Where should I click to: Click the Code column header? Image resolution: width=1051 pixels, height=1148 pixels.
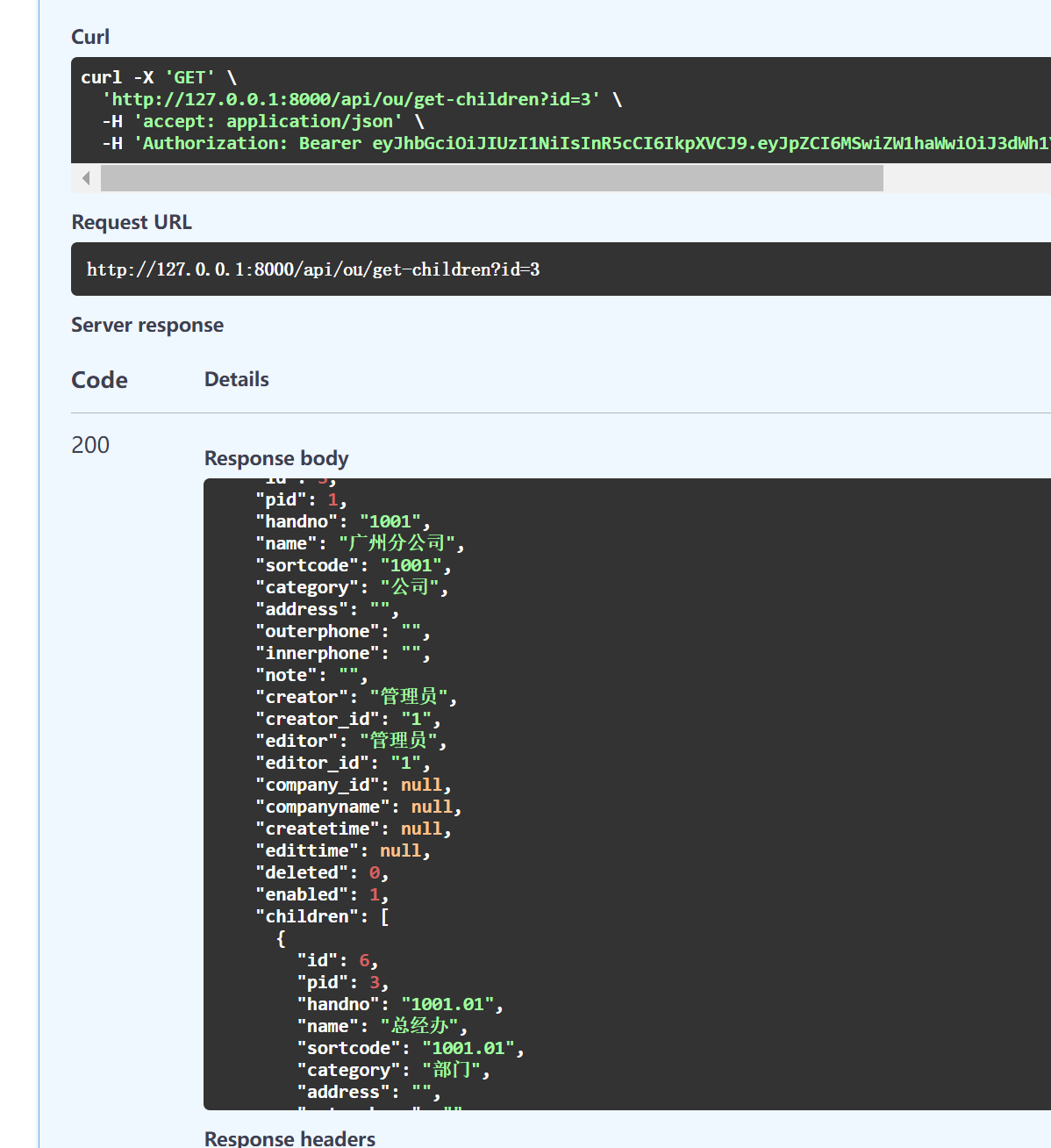(99, 380)
